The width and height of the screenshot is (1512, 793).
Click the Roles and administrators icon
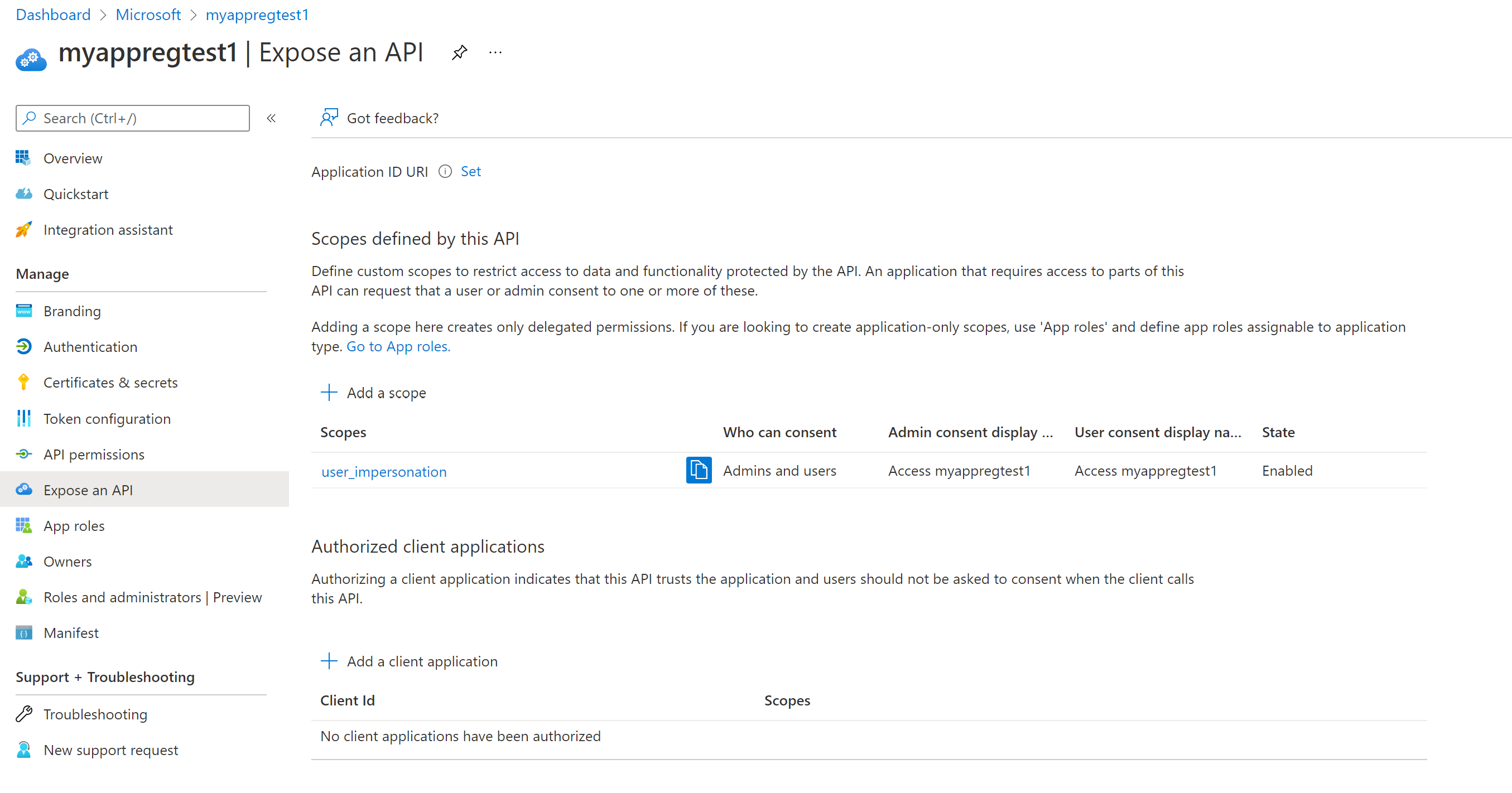pos(23,597)
